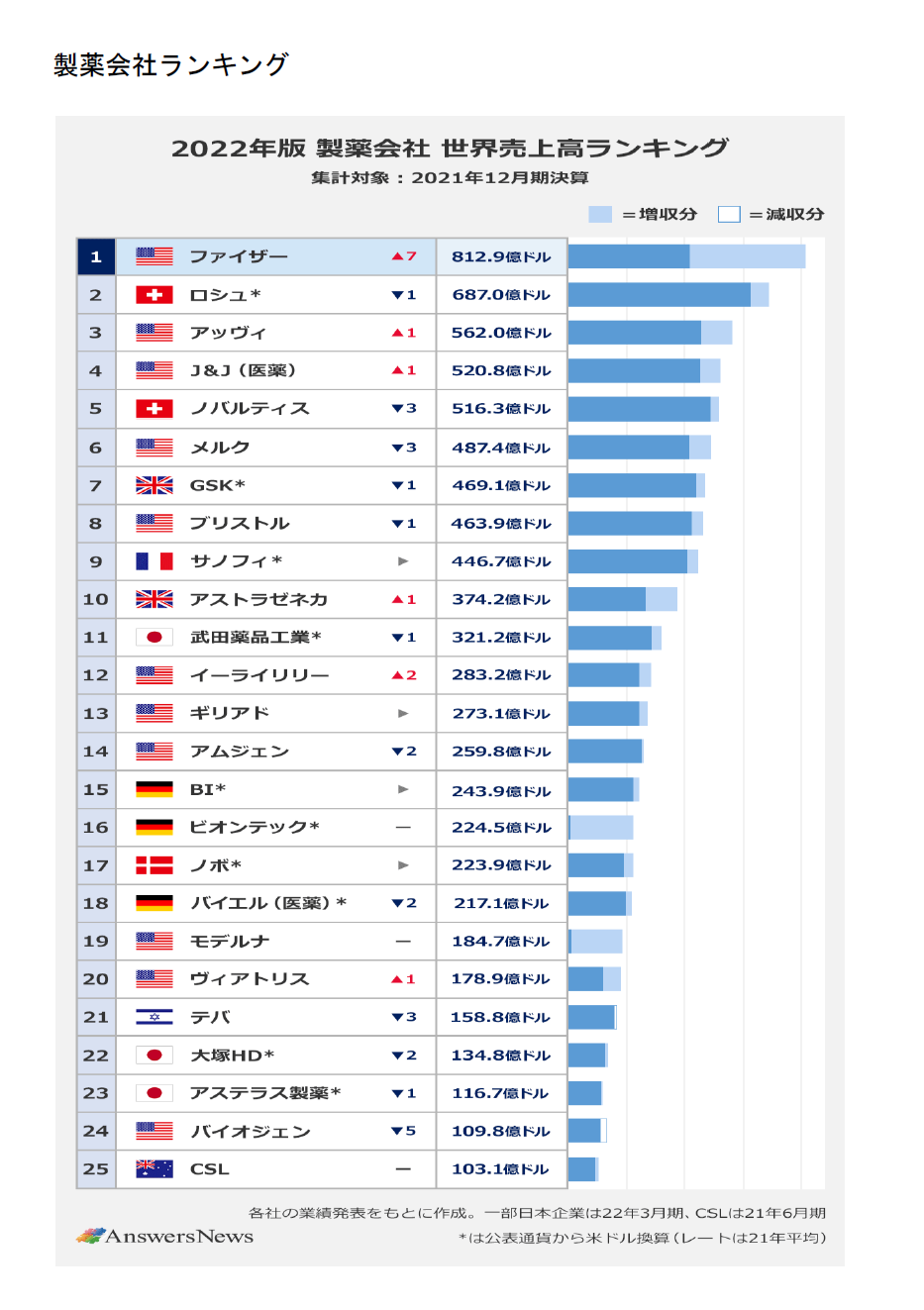Viewport: 924px width, 1310px height.
Task: Click the down arrow 3 for ノバルティス
Action: tap(404, 408)
